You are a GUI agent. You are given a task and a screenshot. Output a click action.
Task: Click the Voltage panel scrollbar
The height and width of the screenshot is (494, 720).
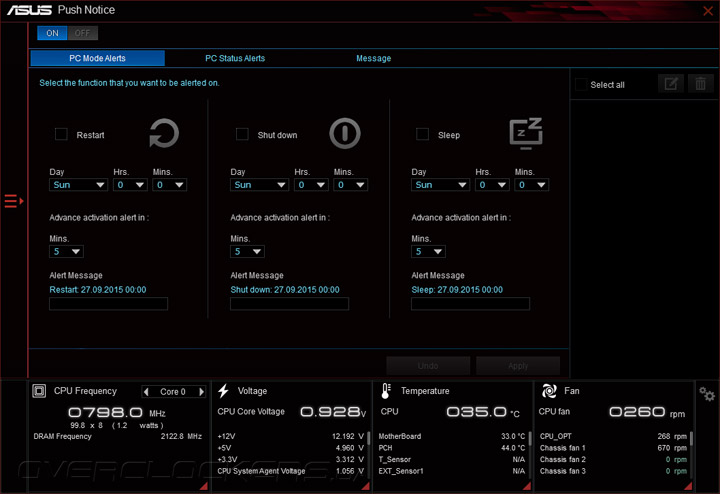click(368, 438)
